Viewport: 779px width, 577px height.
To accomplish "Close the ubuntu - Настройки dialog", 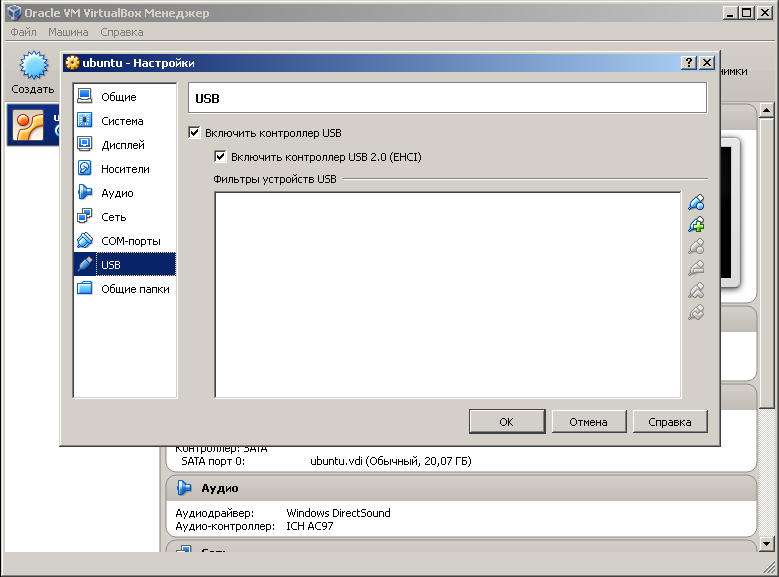I will tap(707, 63).
